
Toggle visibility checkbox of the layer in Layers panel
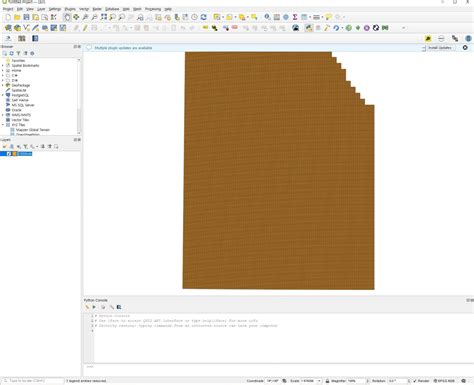tap(9, 154)
